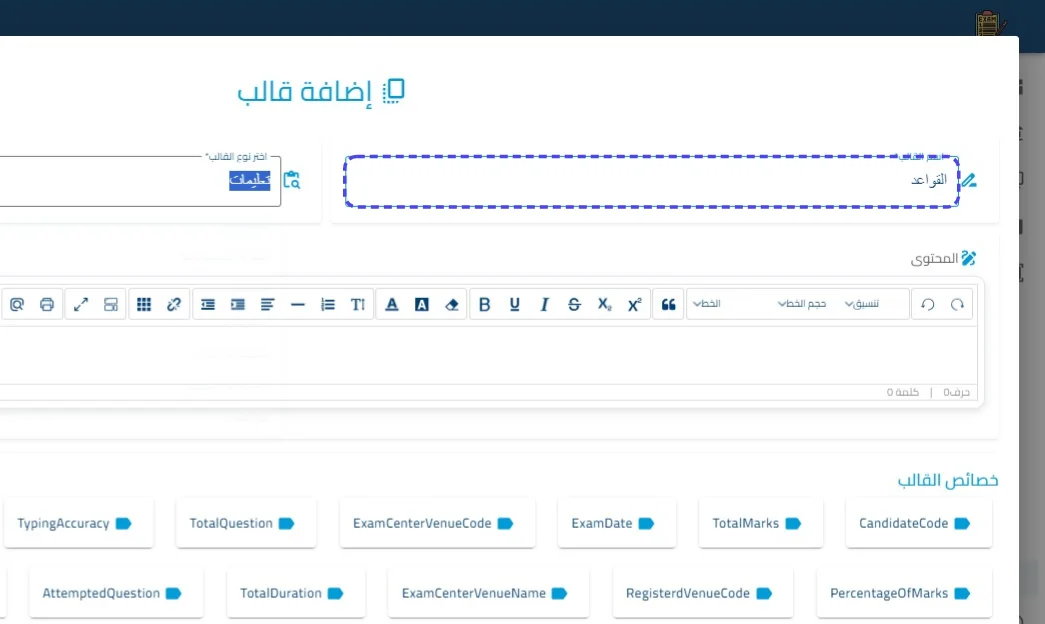The width and height of the screenshot is (1045, 624).
Task: Choose the TotalDuration property tag
Action: click(296, 593)
